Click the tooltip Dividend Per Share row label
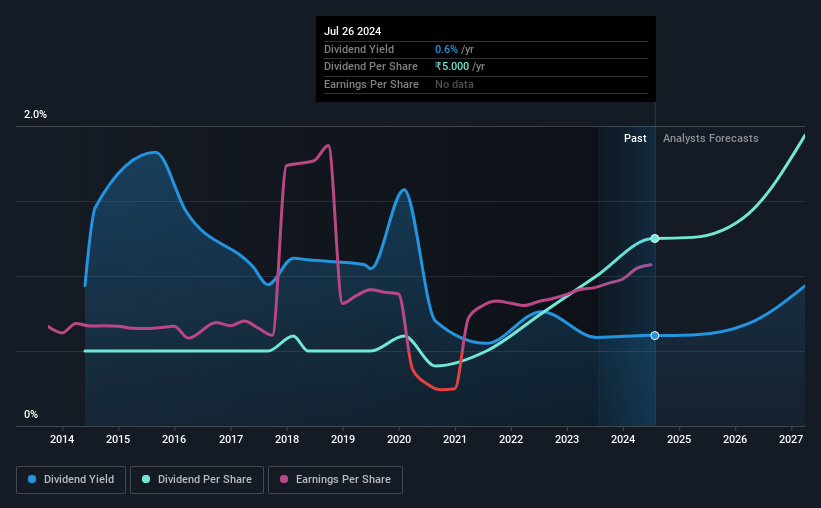 [x=371, y=67]
